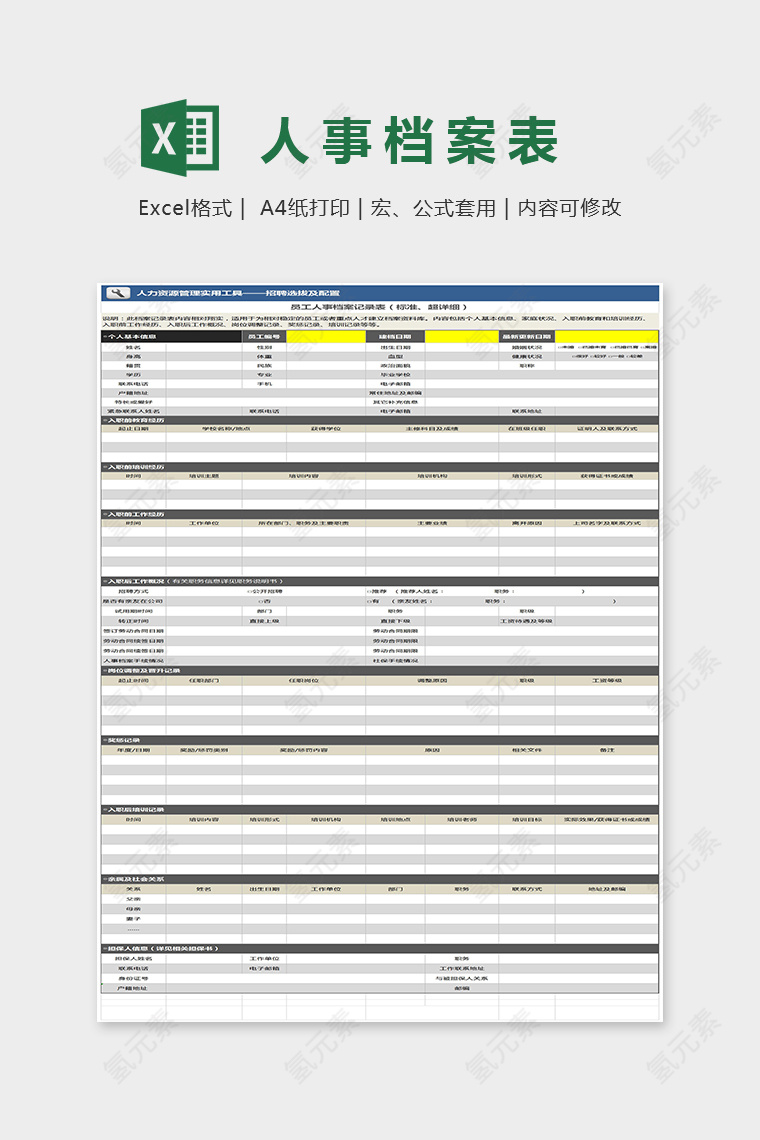Click the 出生日期 label in basic info
This screenshot has height=1140, width=760.
click(396, 348)
